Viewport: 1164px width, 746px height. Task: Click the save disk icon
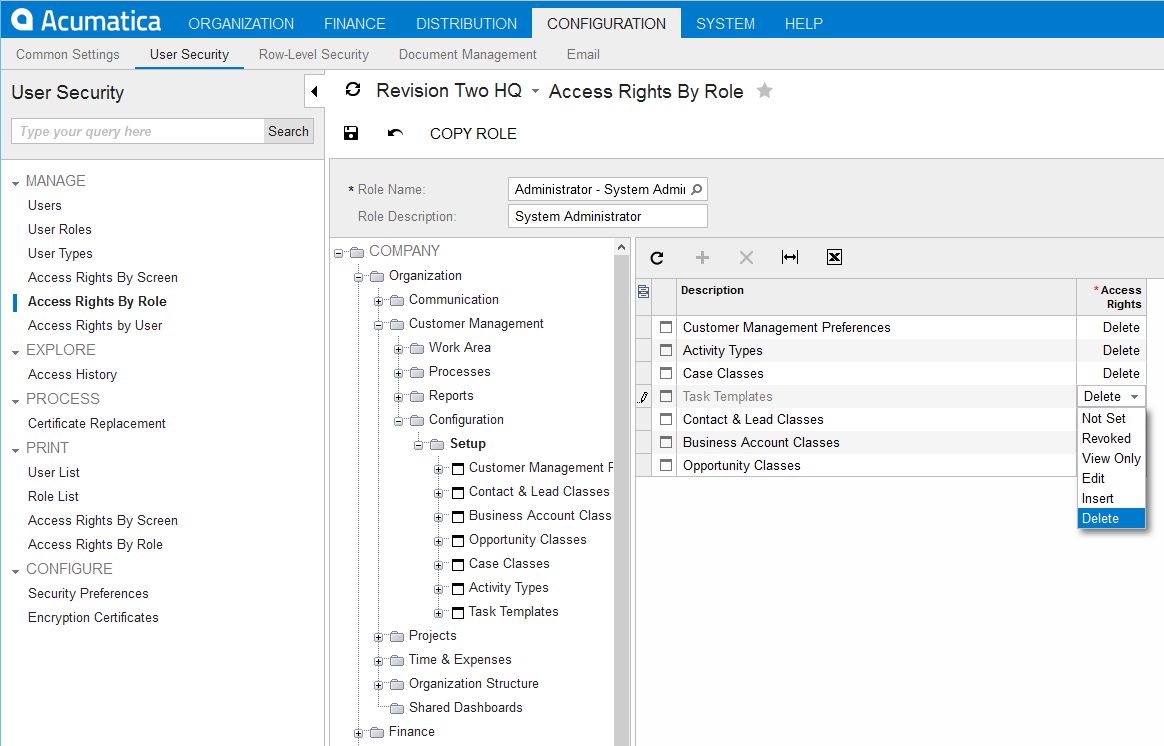click(351, 133)
